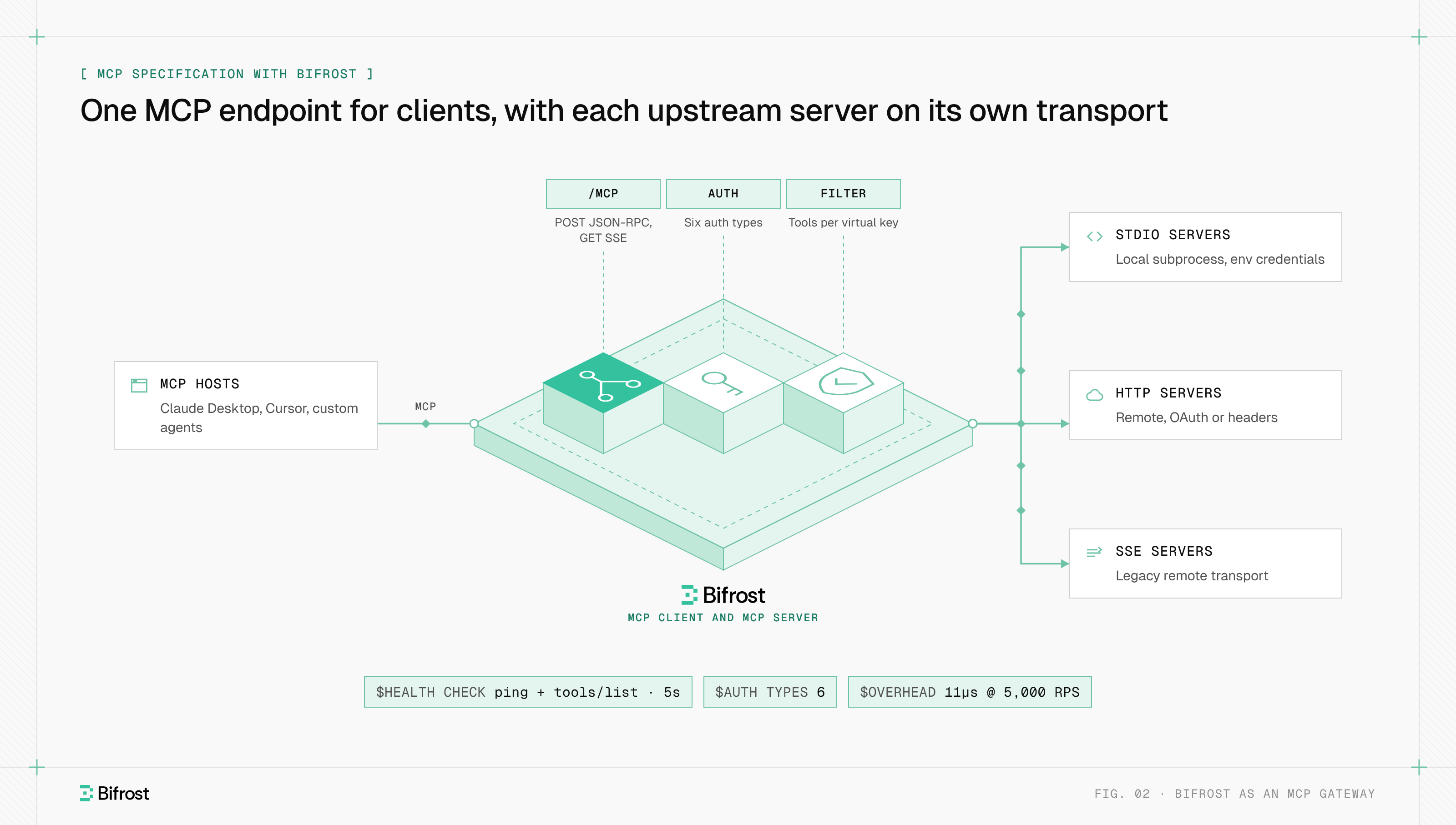The image size is (1456, 825).
Task: Click the '[ MCP SPECIFICATION WITH BIFROST ]' tag
Action: tap(227, 74)
